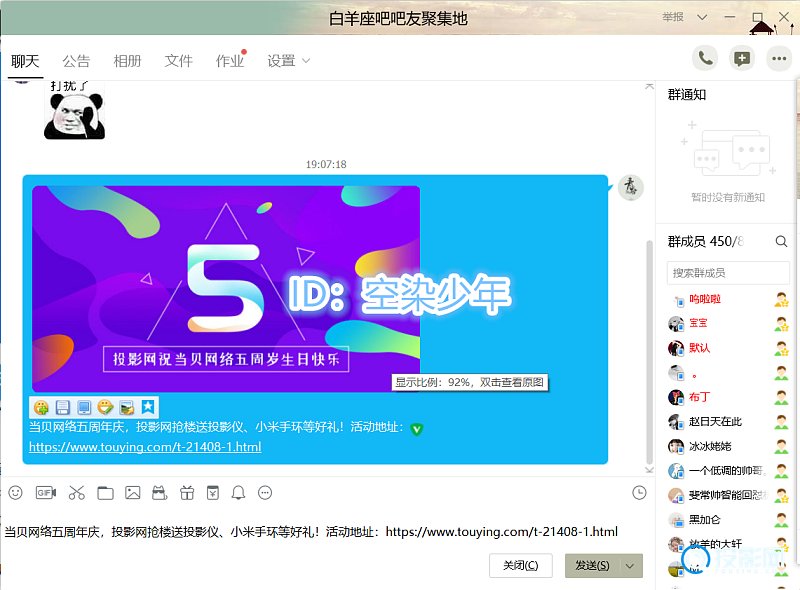
Task: Click 宝宝's admin badge icon
Action: (781, 324)
